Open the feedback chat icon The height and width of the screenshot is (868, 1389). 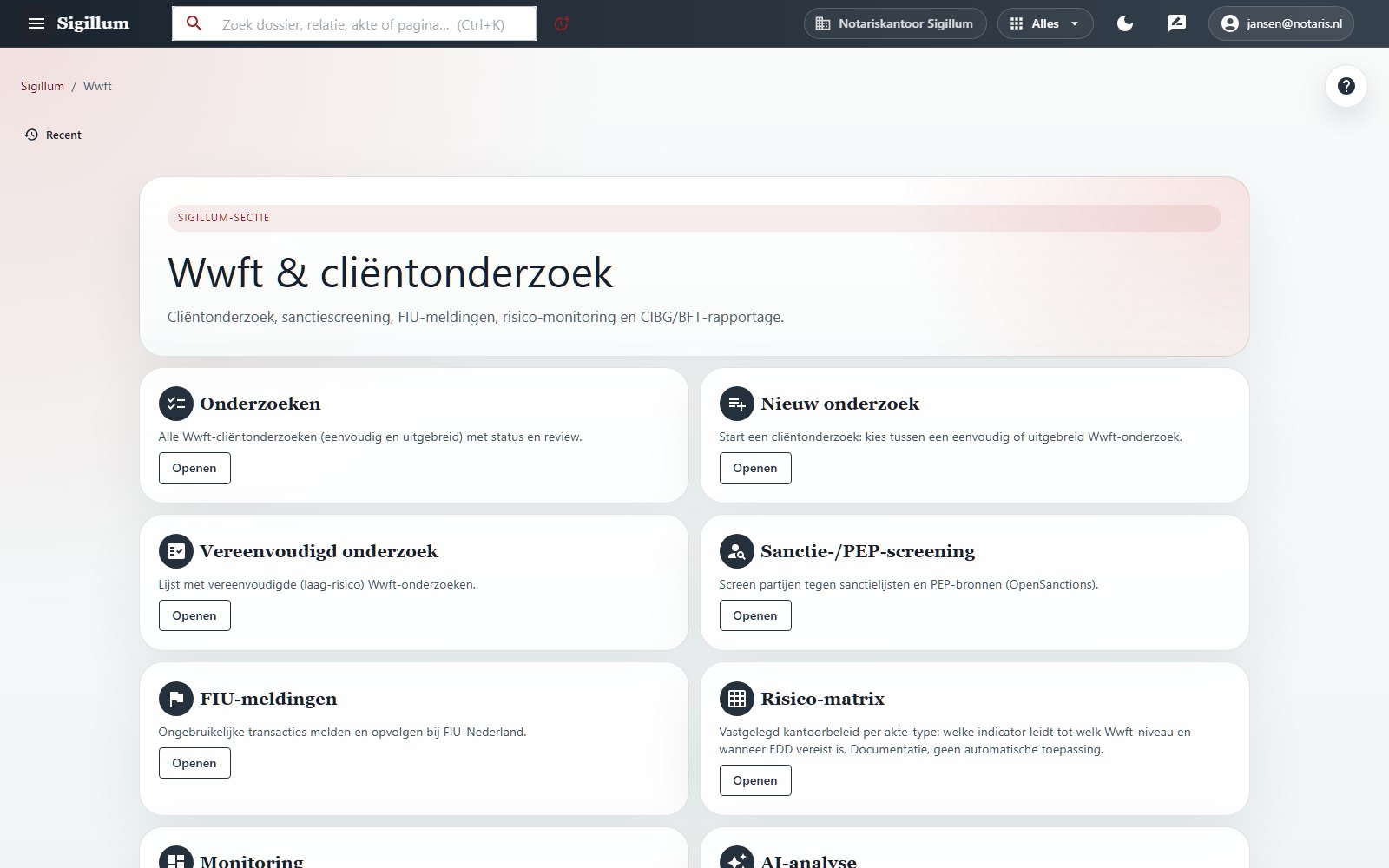click(x=1177, y=23)
